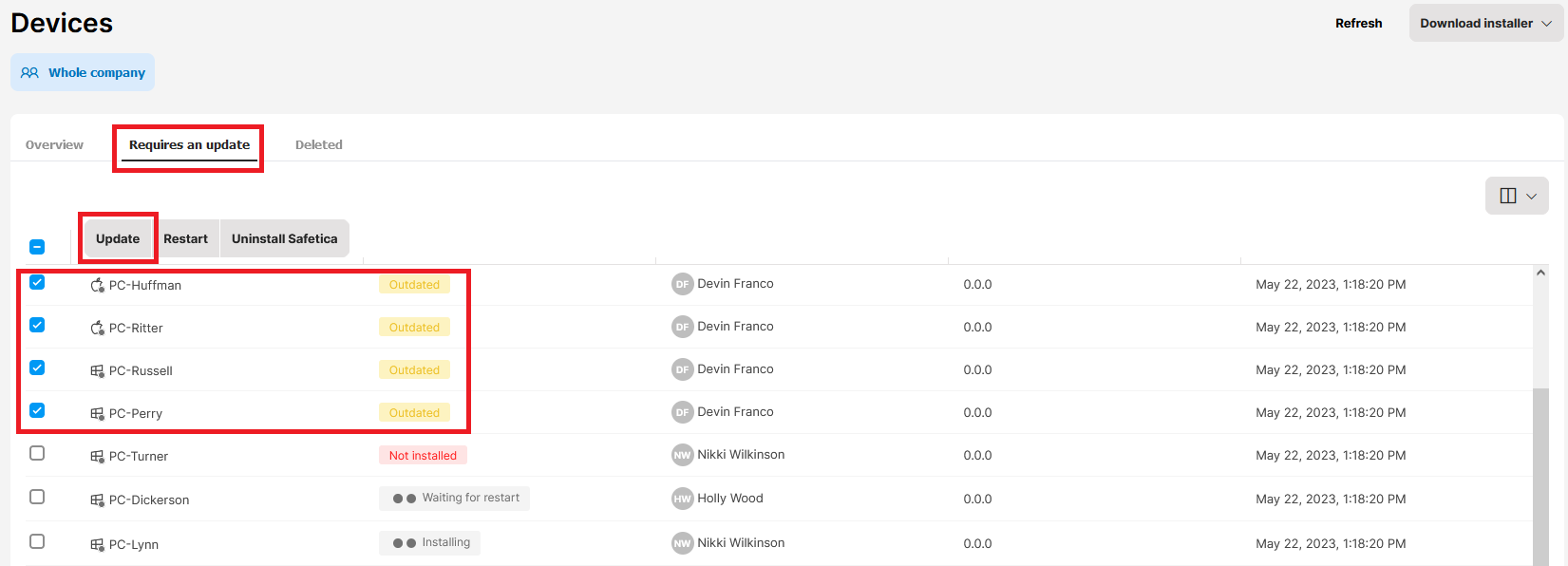
Task: Switch to the Overview tab
Action: [54, 144]
